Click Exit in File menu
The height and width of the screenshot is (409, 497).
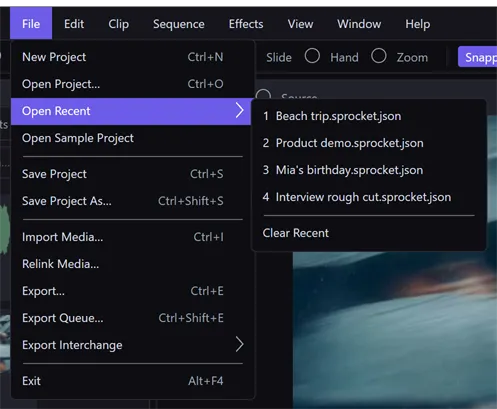[131, 381]
